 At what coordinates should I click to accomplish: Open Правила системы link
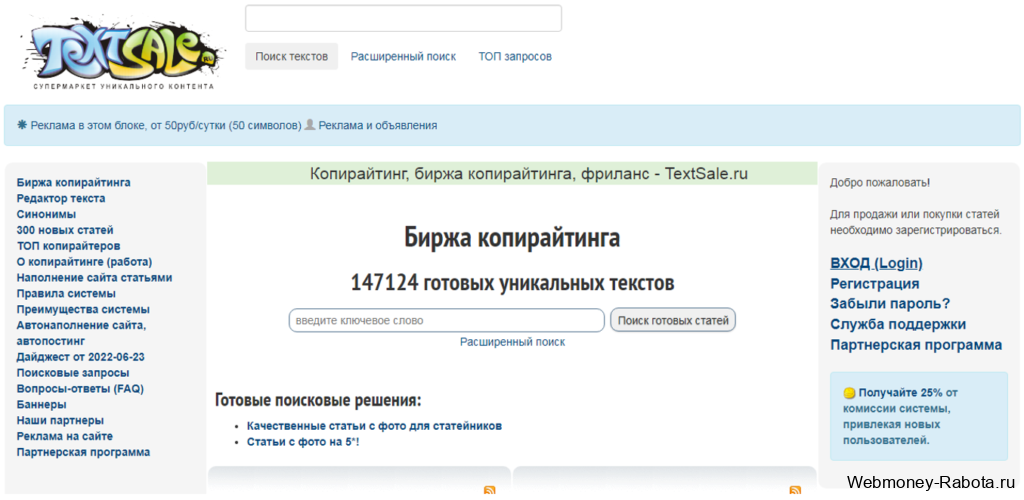pyautogui.click(x=67, y=294)
